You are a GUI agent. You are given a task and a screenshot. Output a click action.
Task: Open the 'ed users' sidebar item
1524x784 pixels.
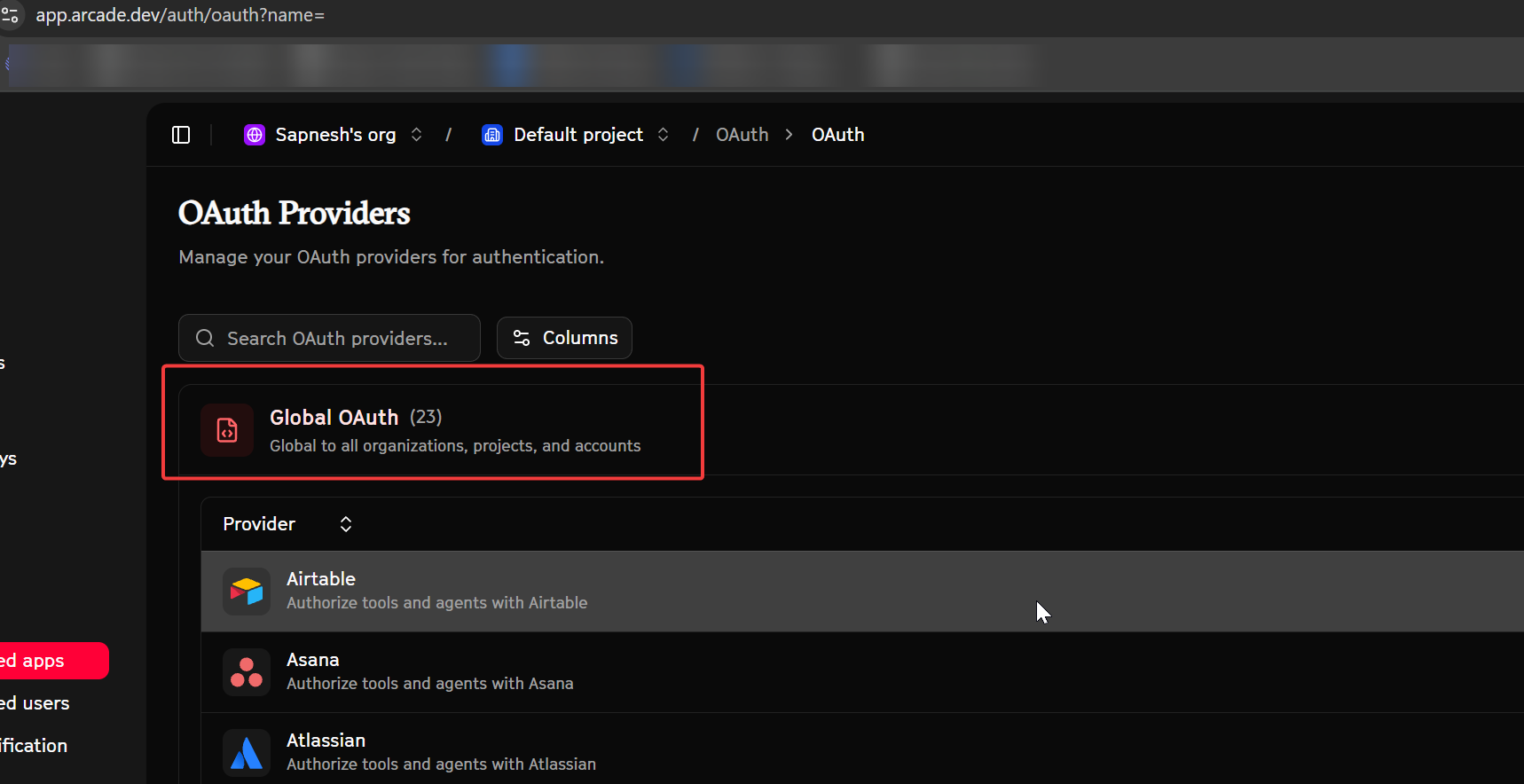coord(35,703)
